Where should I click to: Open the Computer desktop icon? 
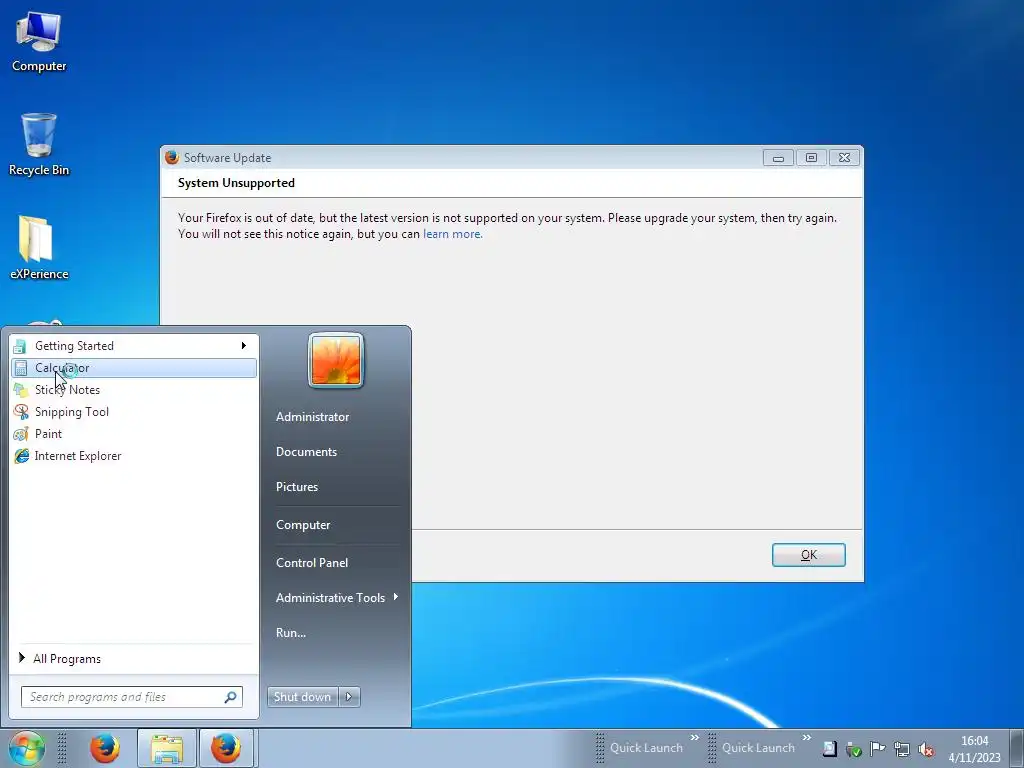click(39, 41)
